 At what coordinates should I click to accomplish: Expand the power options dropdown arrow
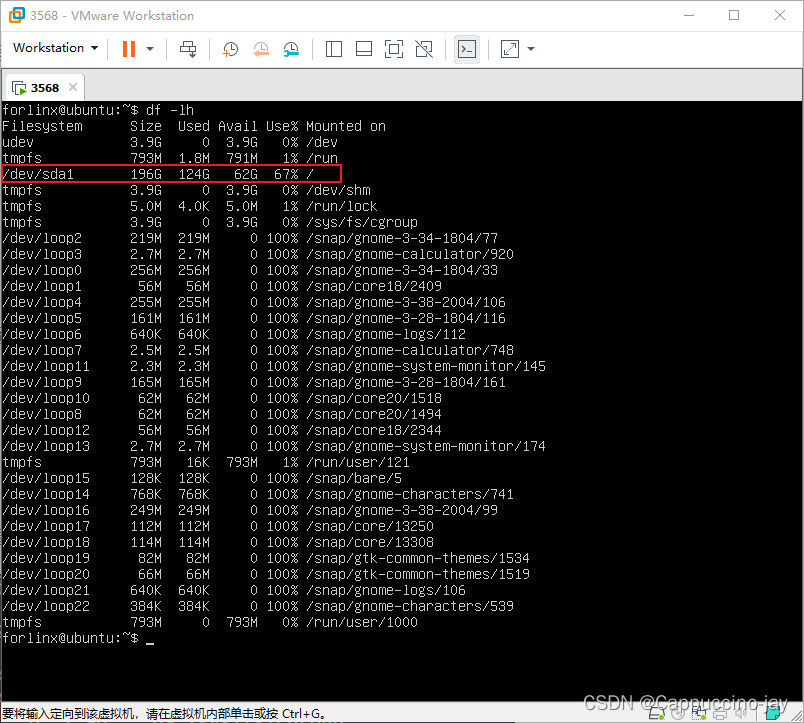point(150,49)
